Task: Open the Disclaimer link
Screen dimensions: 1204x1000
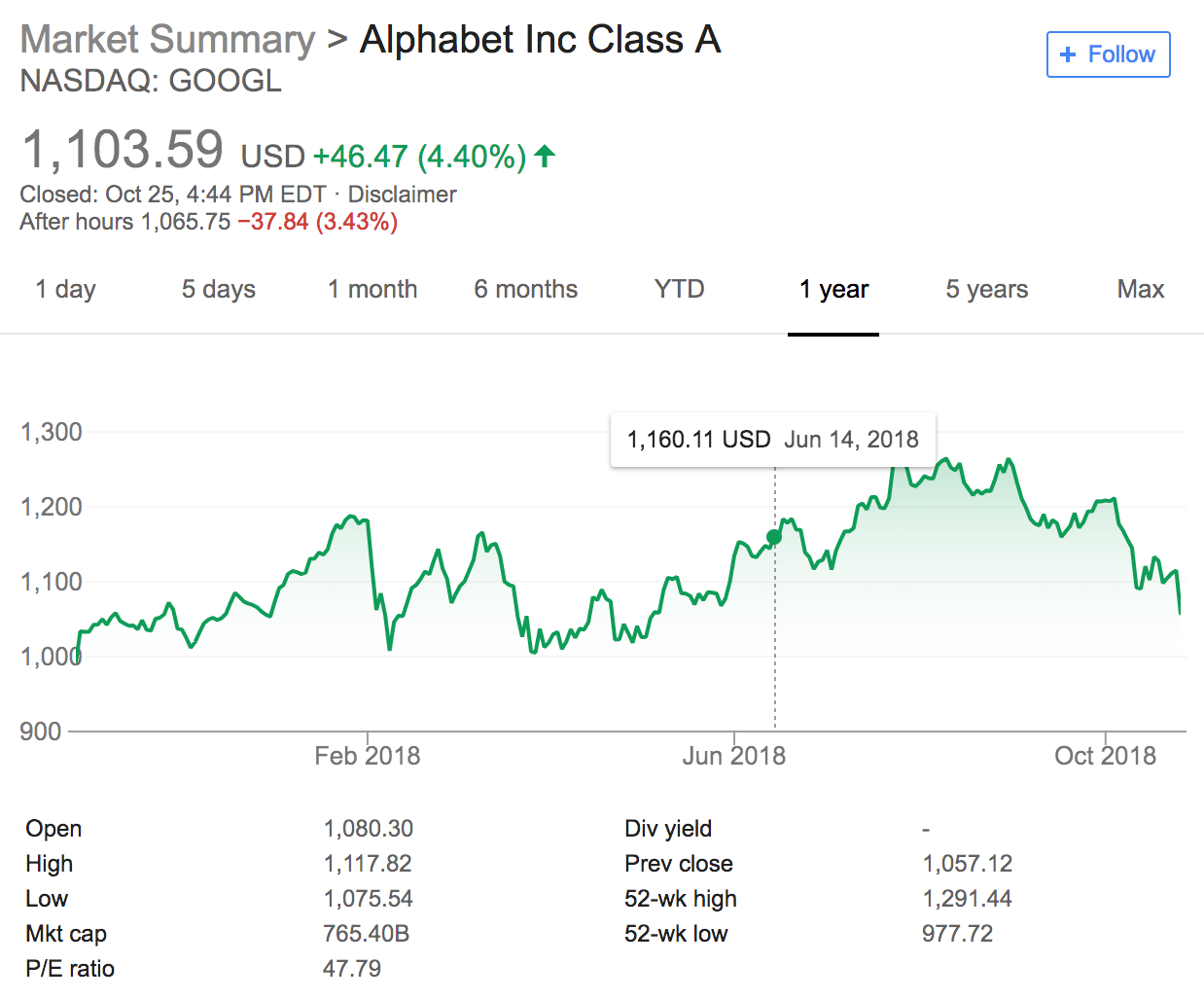Action: coord(403,195)
